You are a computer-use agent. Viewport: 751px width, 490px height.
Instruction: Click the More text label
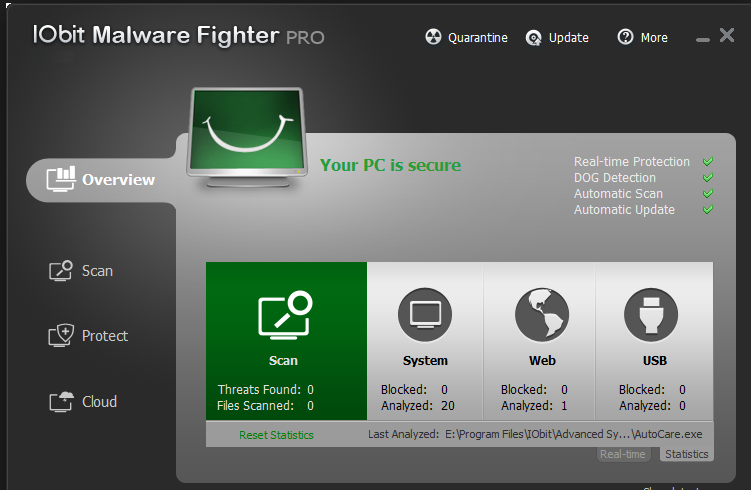[654, 37]
